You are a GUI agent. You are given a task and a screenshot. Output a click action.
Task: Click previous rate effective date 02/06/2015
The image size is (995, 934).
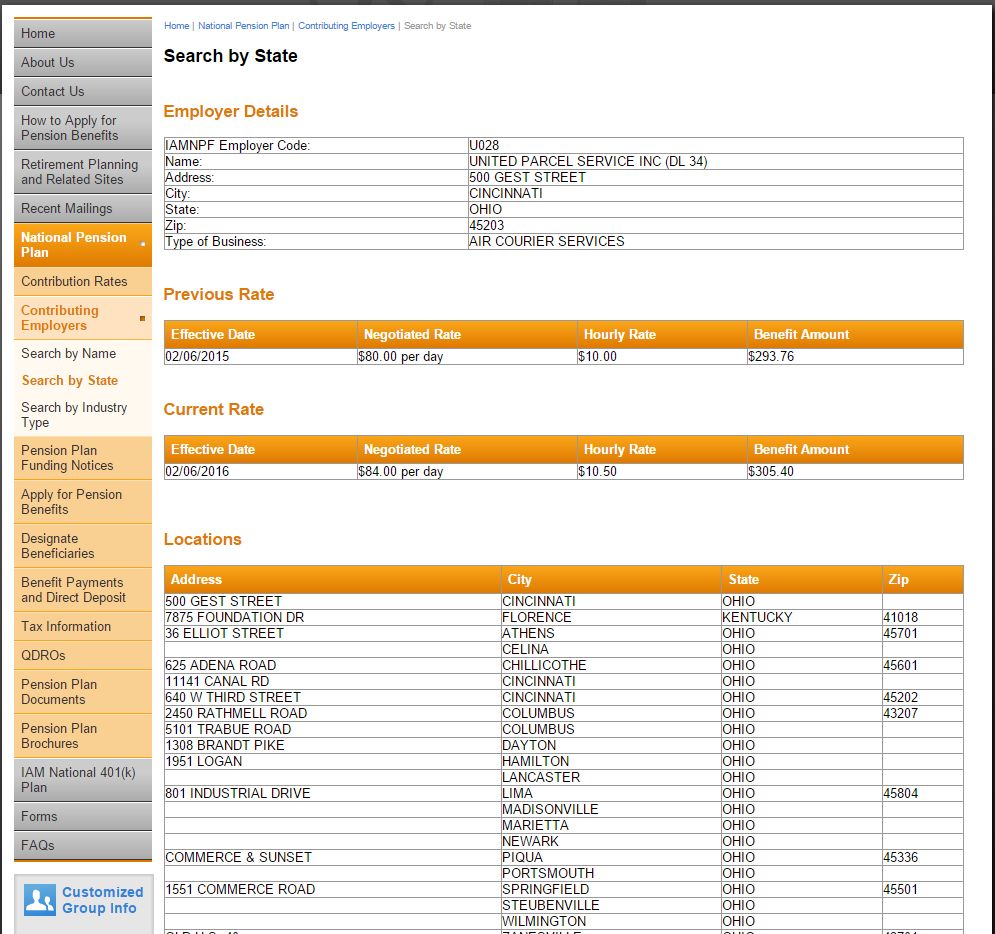197,357
